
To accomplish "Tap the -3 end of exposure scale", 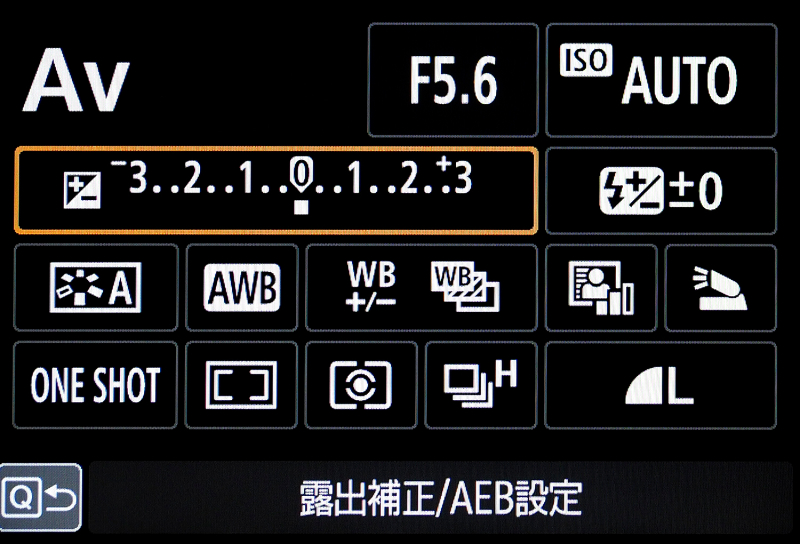I will (x=130, y=177).
